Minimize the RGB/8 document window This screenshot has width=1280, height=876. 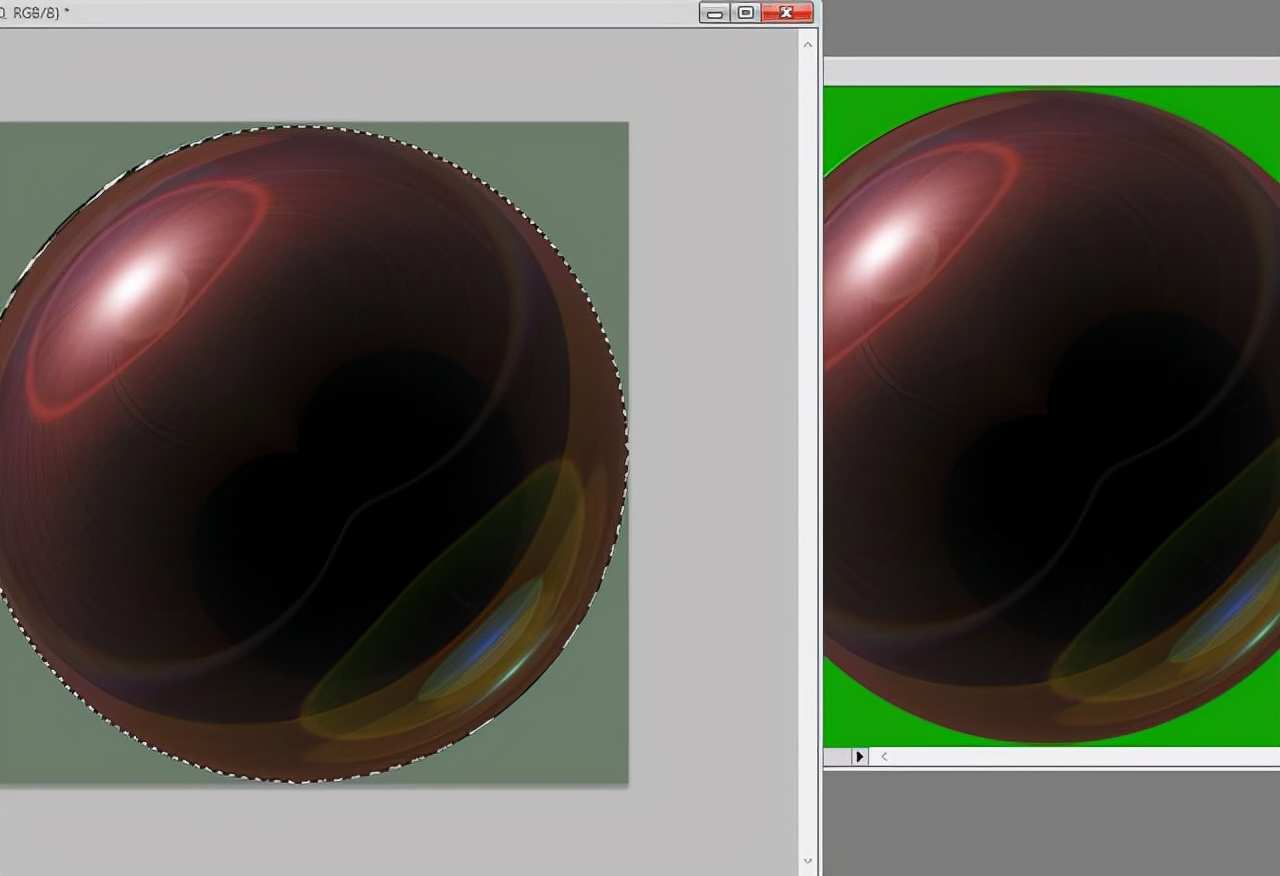point(715,13)
